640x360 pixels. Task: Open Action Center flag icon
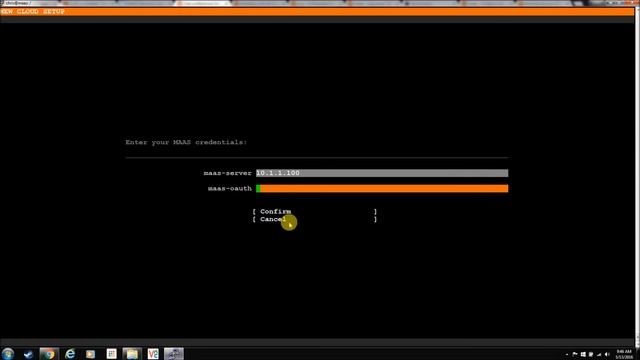[x=575, y=354]
